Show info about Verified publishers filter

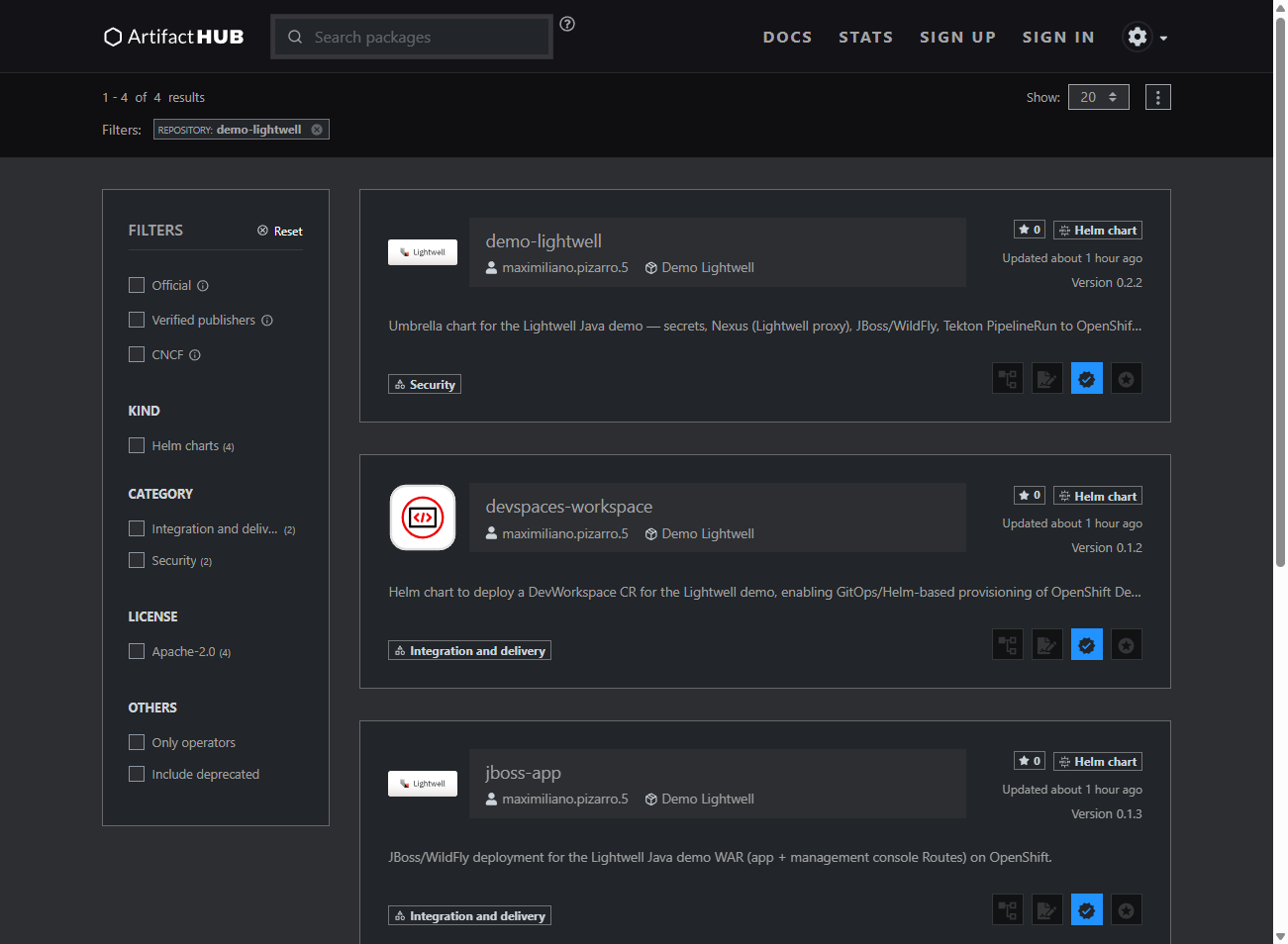click(x=267, y=321)
